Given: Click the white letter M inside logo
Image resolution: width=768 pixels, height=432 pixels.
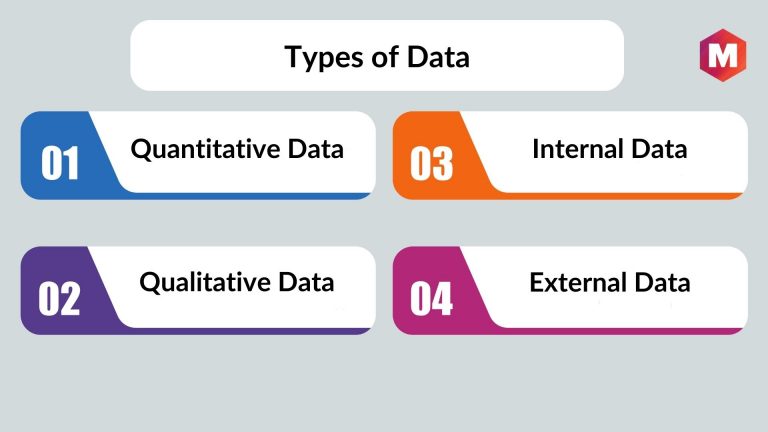Looking at the screenshot, I should pos(723,55).
